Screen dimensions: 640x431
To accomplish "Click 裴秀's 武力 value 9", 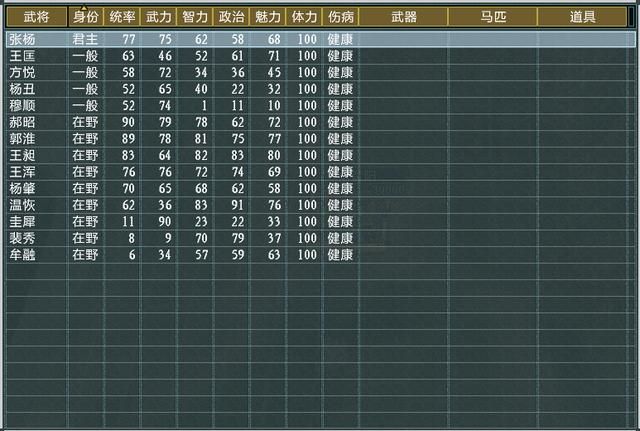I will pos(168,238).
